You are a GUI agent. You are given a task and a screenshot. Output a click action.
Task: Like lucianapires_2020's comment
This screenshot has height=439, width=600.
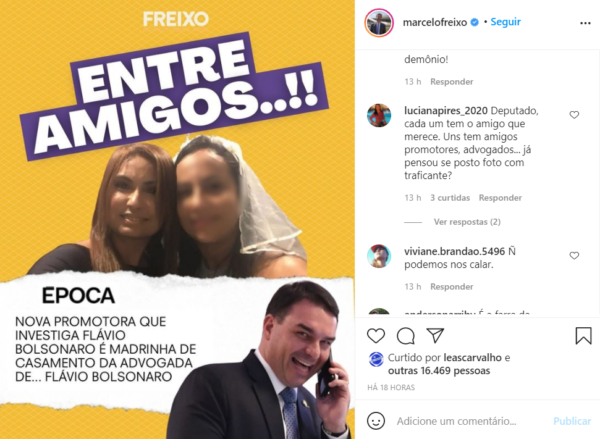[574, 115]
